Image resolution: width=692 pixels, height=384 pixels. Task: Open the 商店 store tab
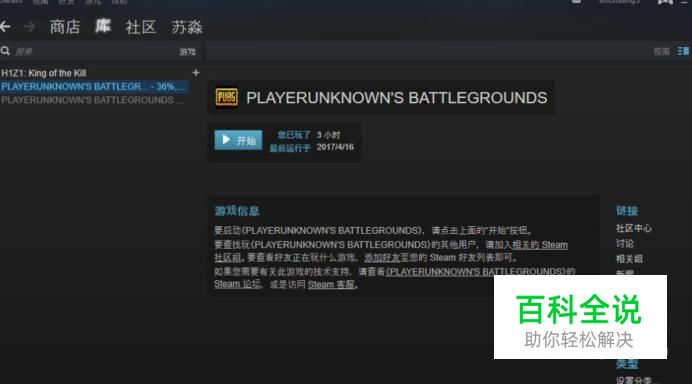[x=65, y=27]
